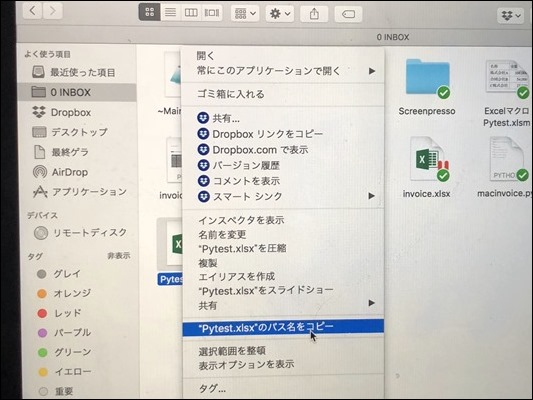This screenshot has height=400, width=533.
Task: Choose タグ... menu item
Action: (x=283, y=388)
